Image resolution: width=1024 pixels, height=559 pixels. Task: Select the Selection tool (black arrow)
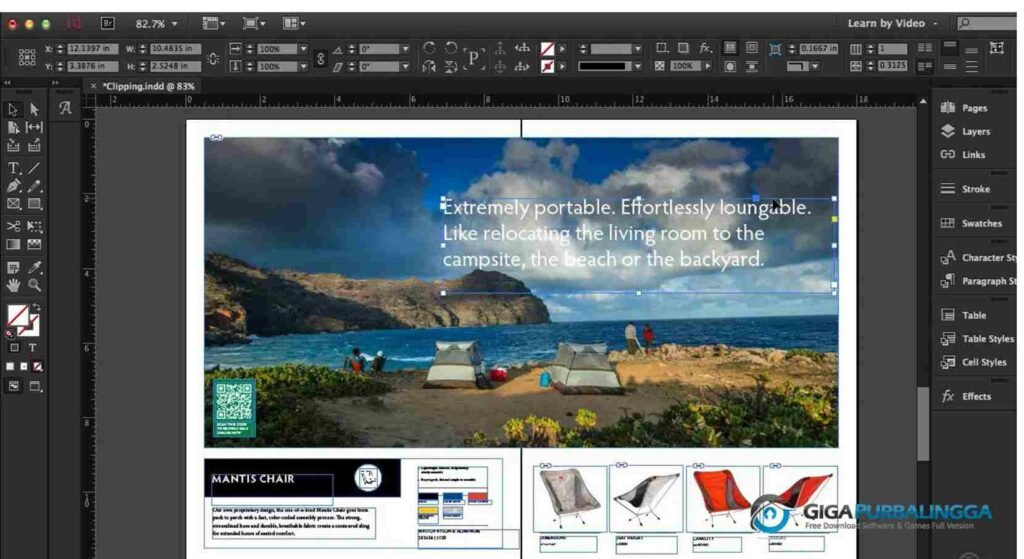13,110
